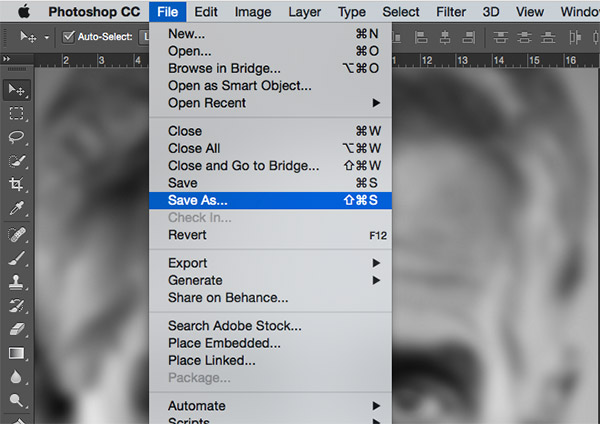Select the Rectangular Marquee tool
Viewport: 600px width, 424px height.
pos(17,113)
